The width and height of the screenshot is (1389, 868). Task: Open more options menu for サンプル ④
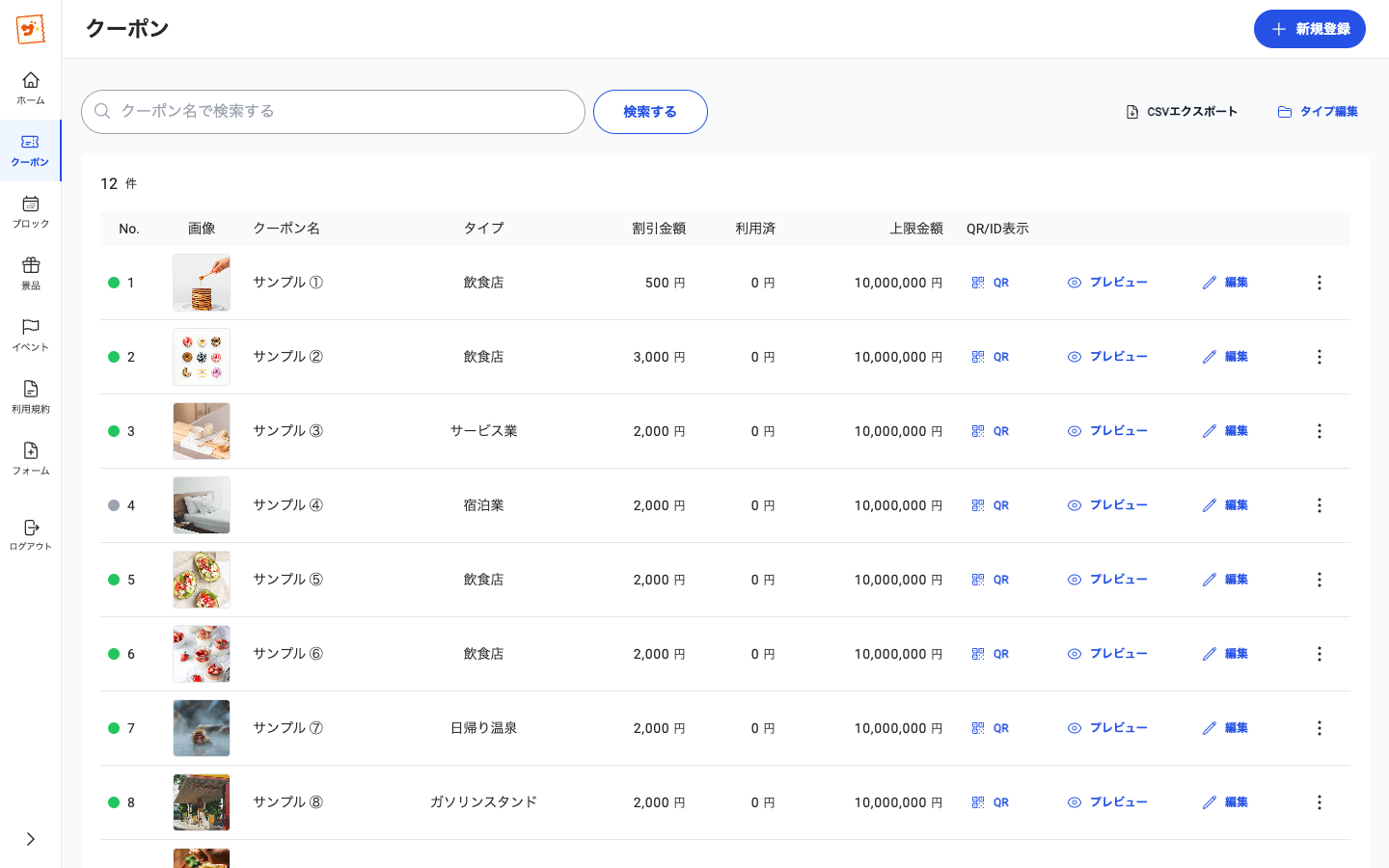[x=1319, y=505]
